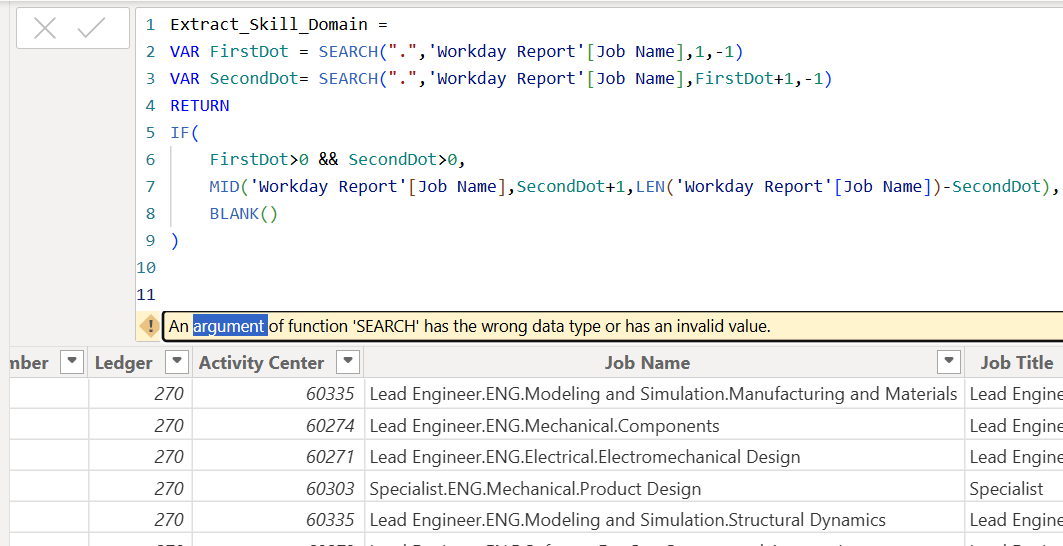Click the highlighted word 'argument' in the error
The height and width of the screenshot is (546, 1063).
coord(230,326)
